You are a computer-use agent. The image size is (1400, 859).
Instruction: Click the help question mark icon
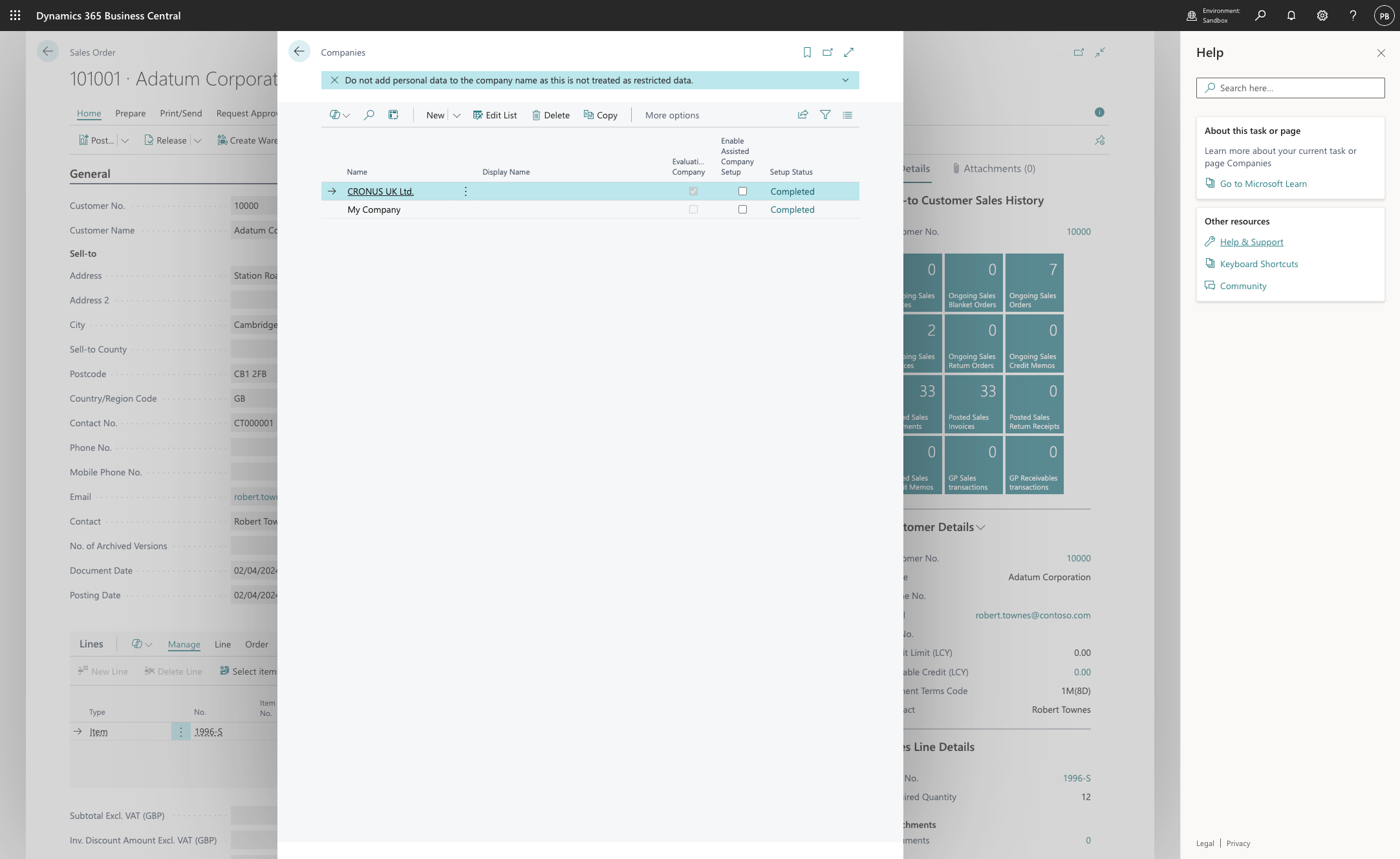[x=1353, y=16]
